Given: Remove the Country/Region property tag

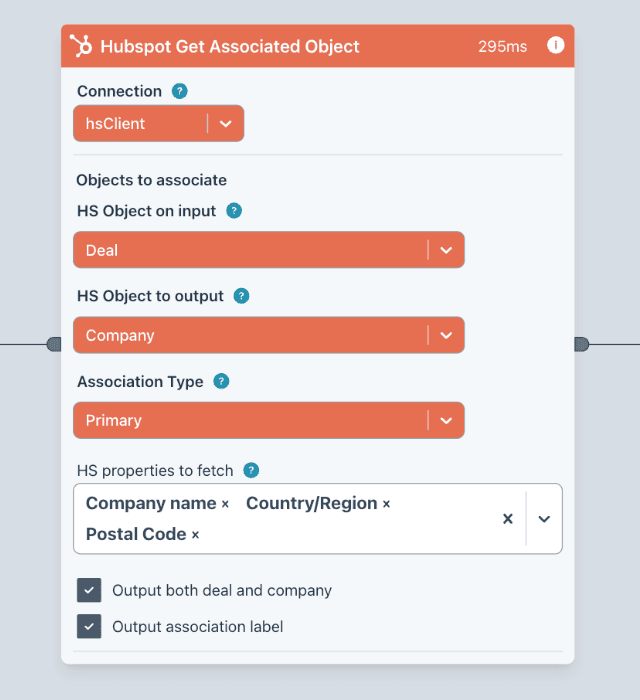Looking at the screenshot, I should tap(386, 504).
